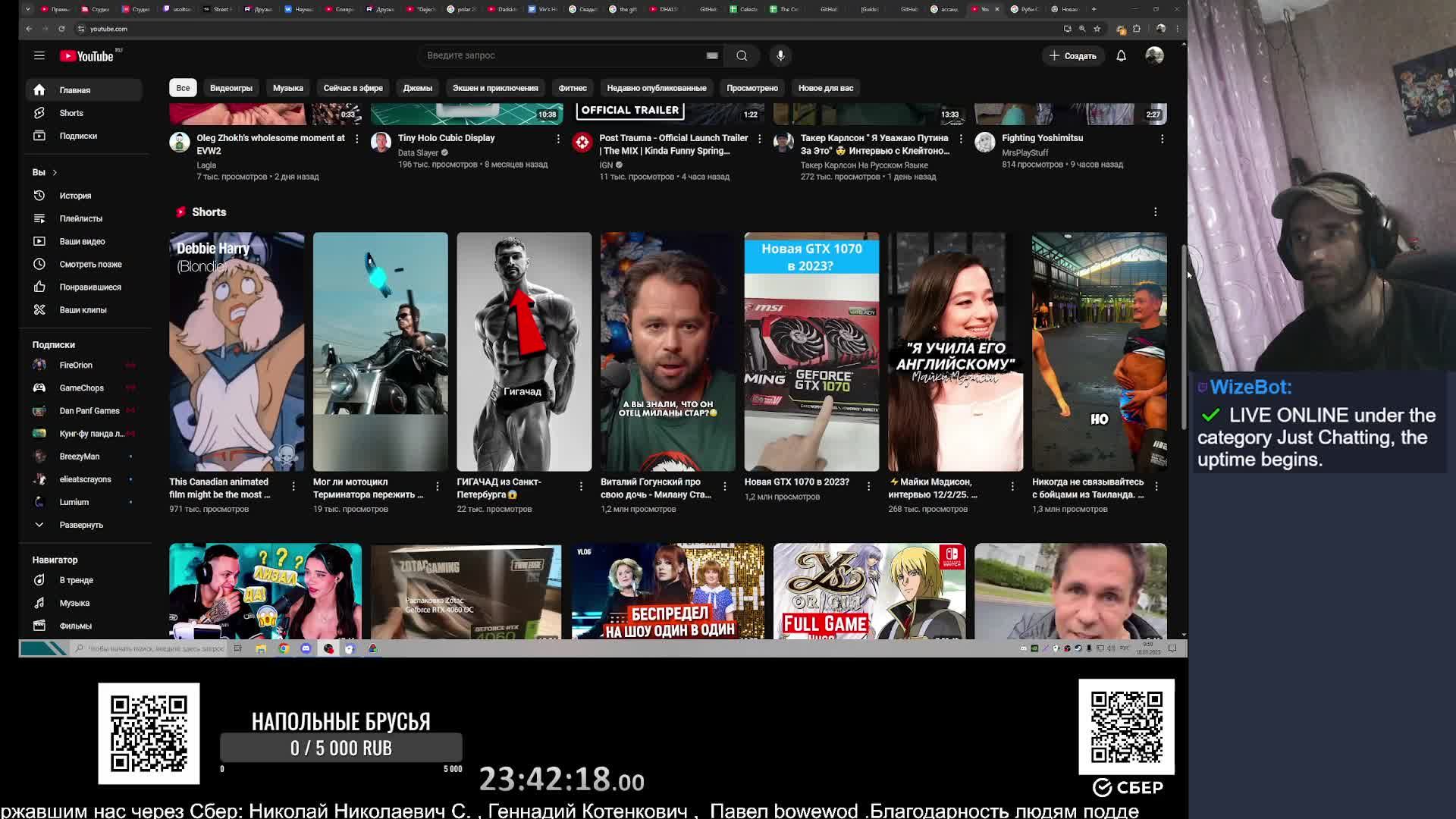Screen dimensions: 1456x819
Task: Expand the "Вы" section chevron
Action: pyautogui.click(x=55, y=172)
